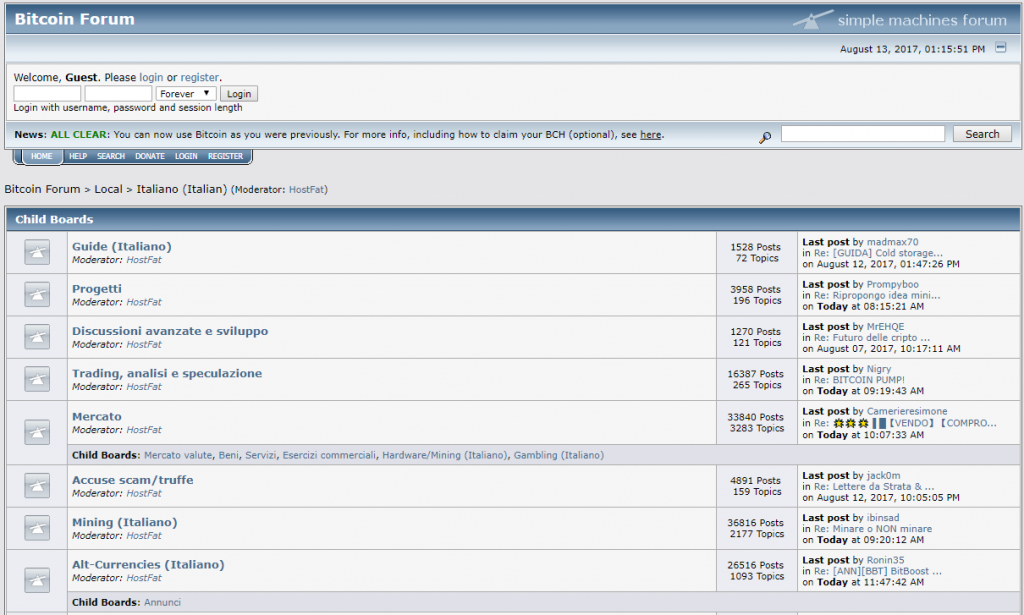Open the Mining (Italiano) board
This screenshot has height=615, width=1024.
(124, 522)
